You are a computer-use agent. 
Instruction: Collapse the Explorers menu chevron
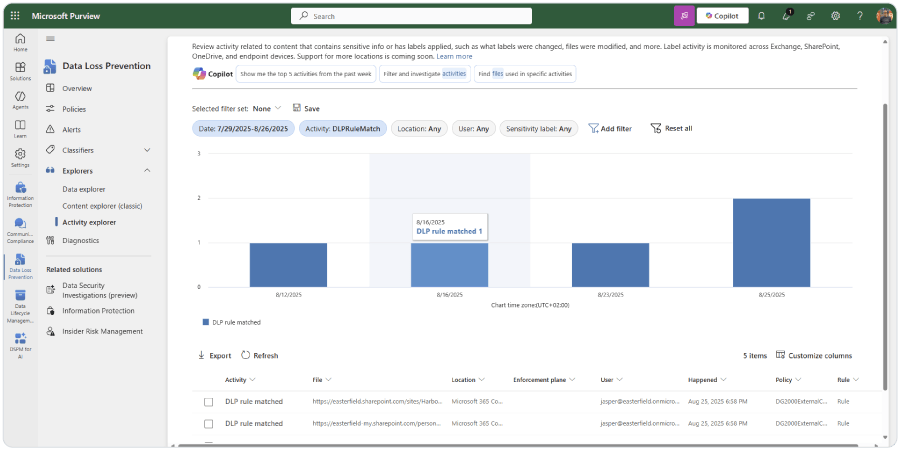click(147, 171)
